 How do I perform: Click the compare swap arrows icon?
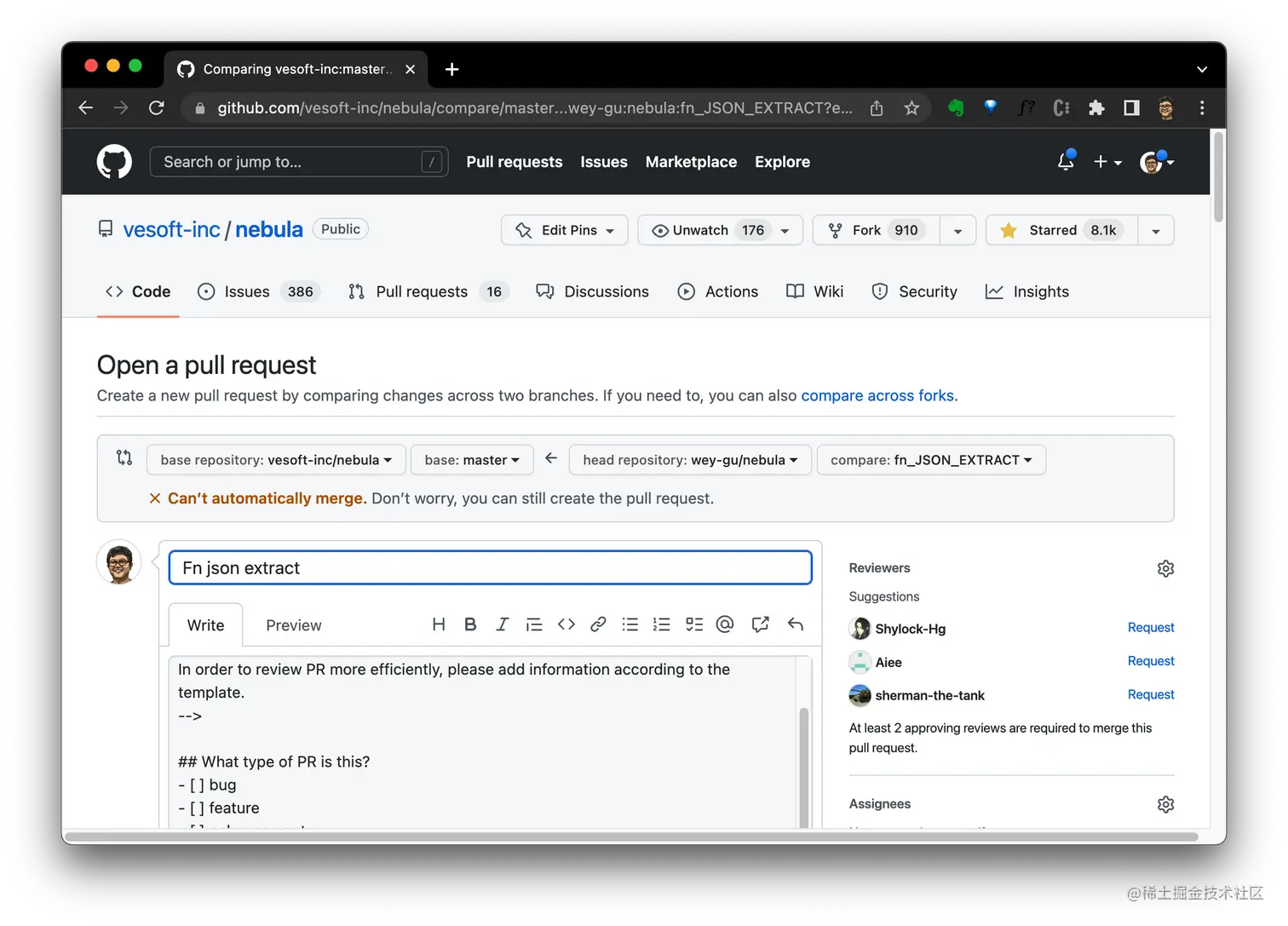[124, 458]
